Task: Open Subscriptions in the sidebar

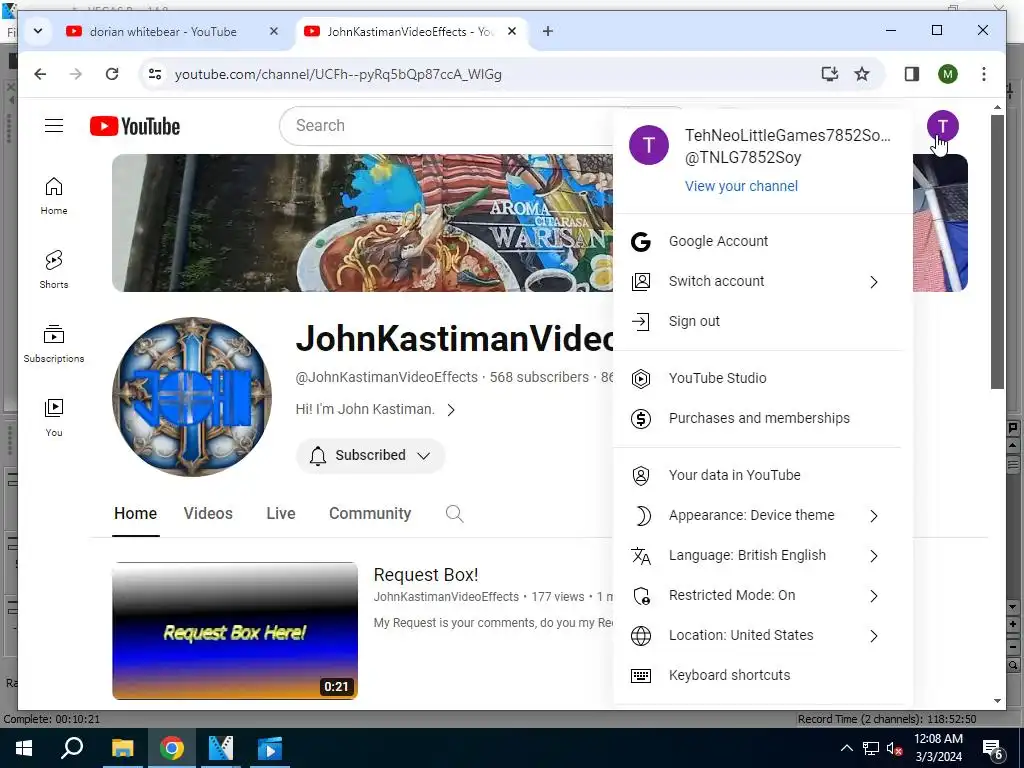Action: pyautogui.click(x=54, y=344)
